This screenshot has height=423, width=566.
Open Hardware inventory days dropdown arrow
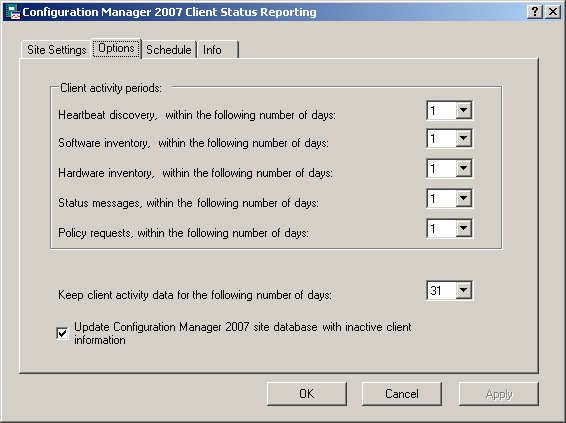(463, 168)
